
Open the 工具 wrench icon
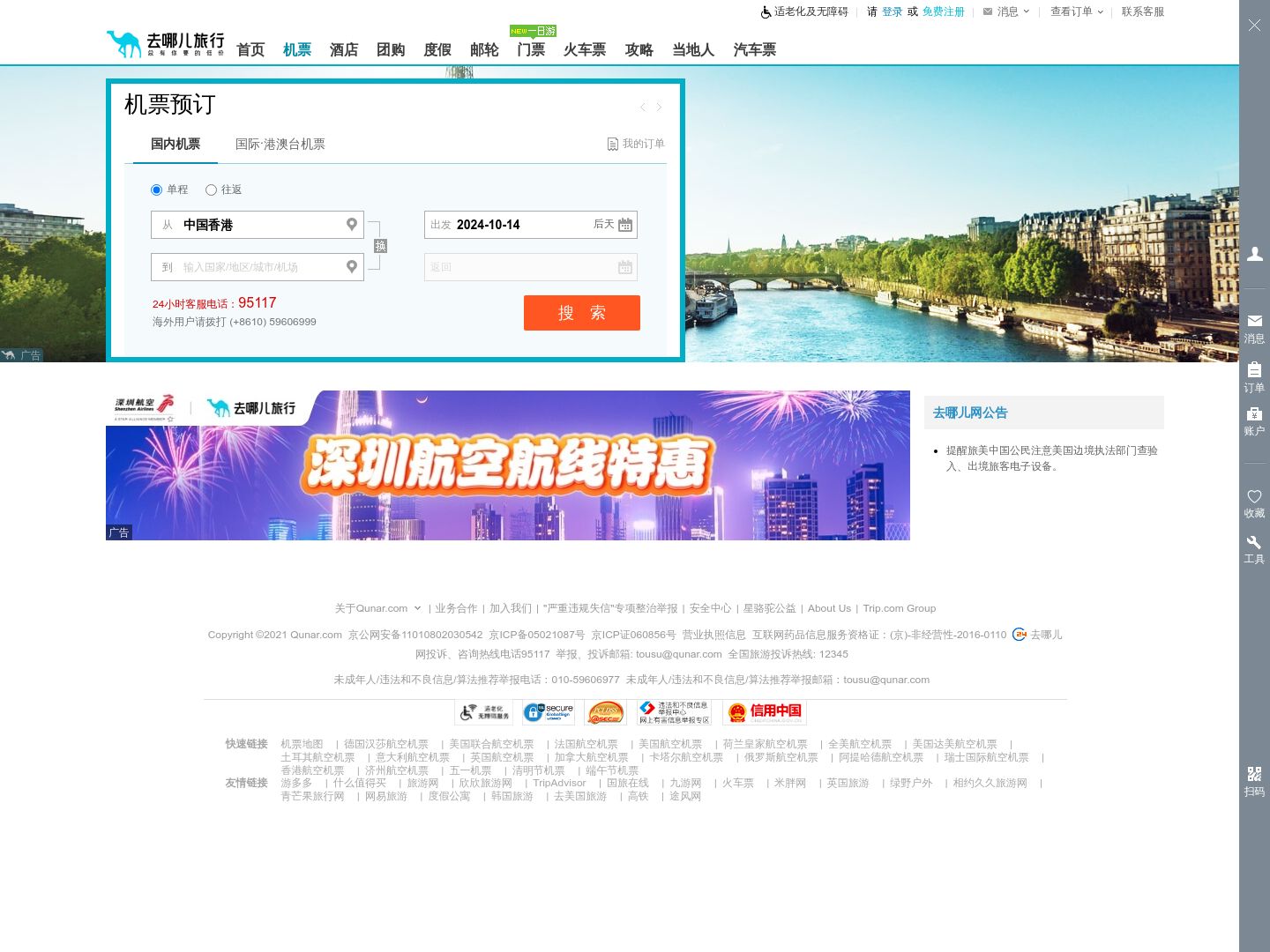click(x=1254, y=542)
